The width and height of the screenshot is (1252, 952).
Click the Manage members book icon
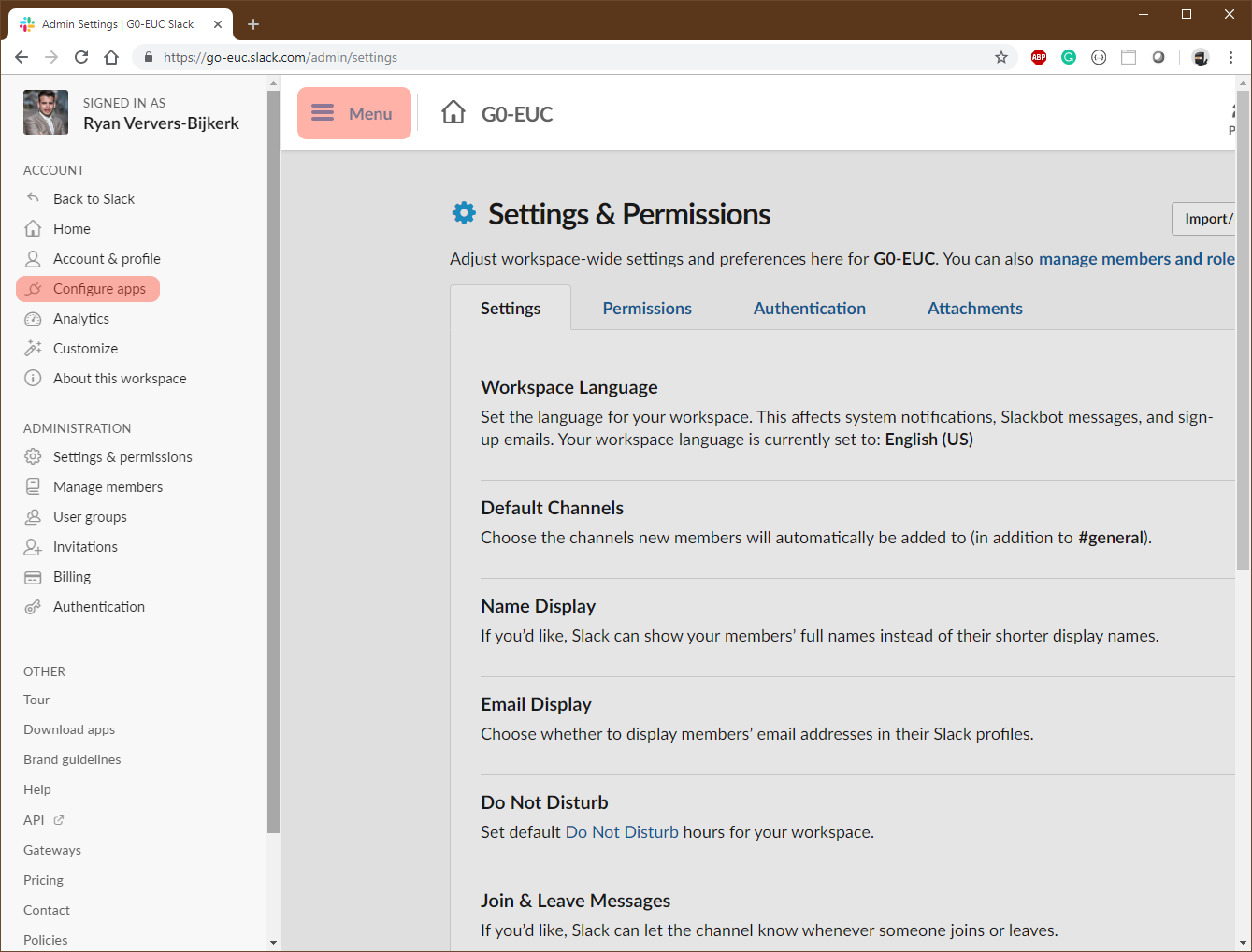[x=33, y=486]
